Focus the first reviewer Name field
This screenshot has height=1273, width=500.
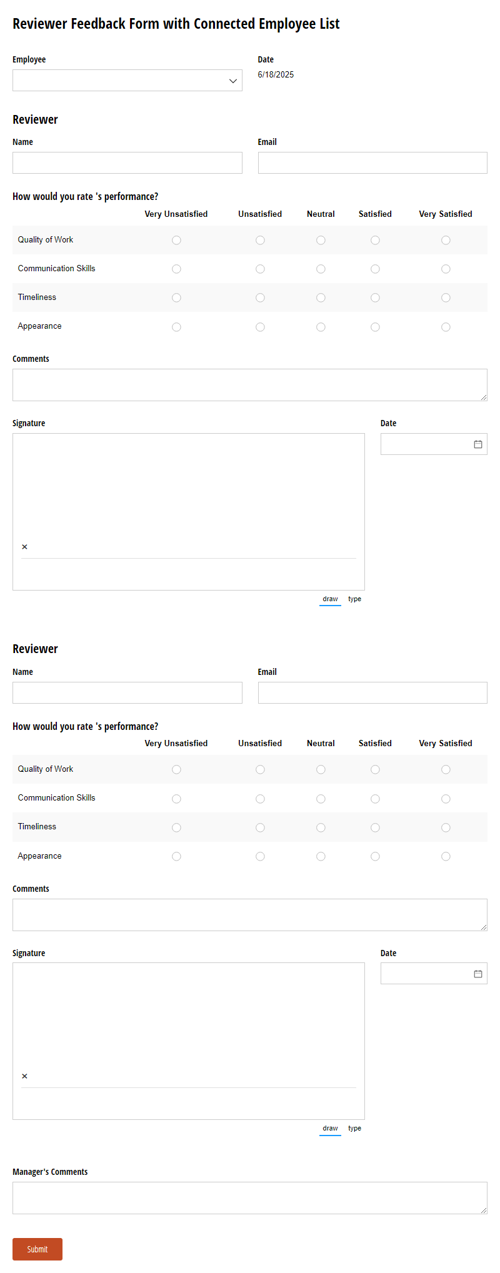(127, 163)
